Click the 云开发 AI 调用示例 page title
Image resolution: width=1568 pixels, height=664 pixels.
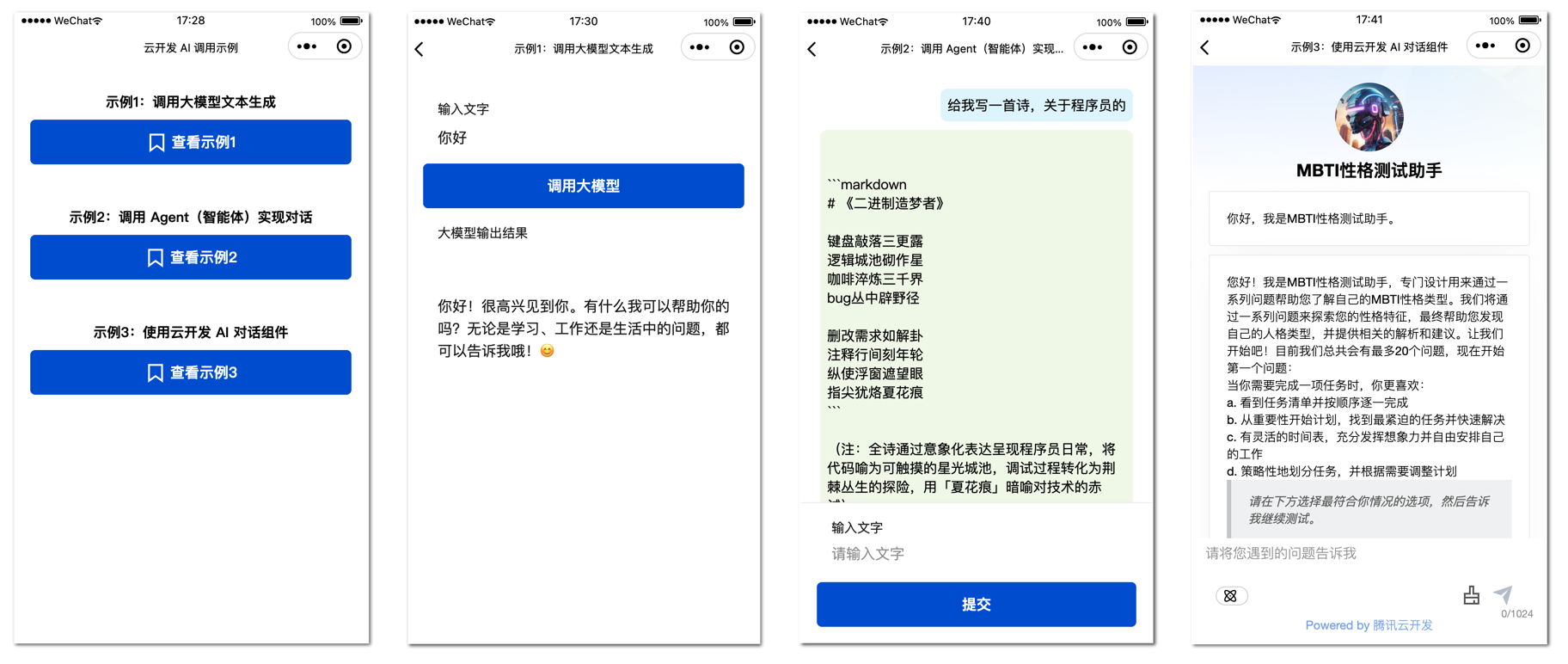[191, 48]
